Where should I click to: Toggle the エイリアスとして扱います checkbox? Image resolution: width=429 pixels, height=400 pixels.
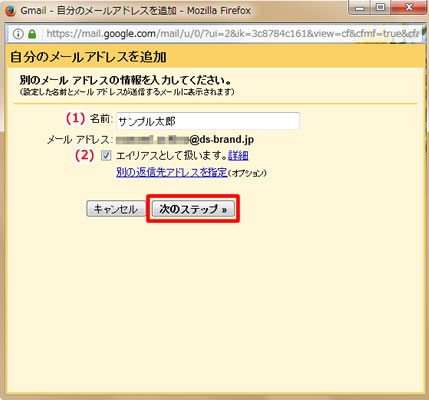pyautogui.click(x=106, y=156)
